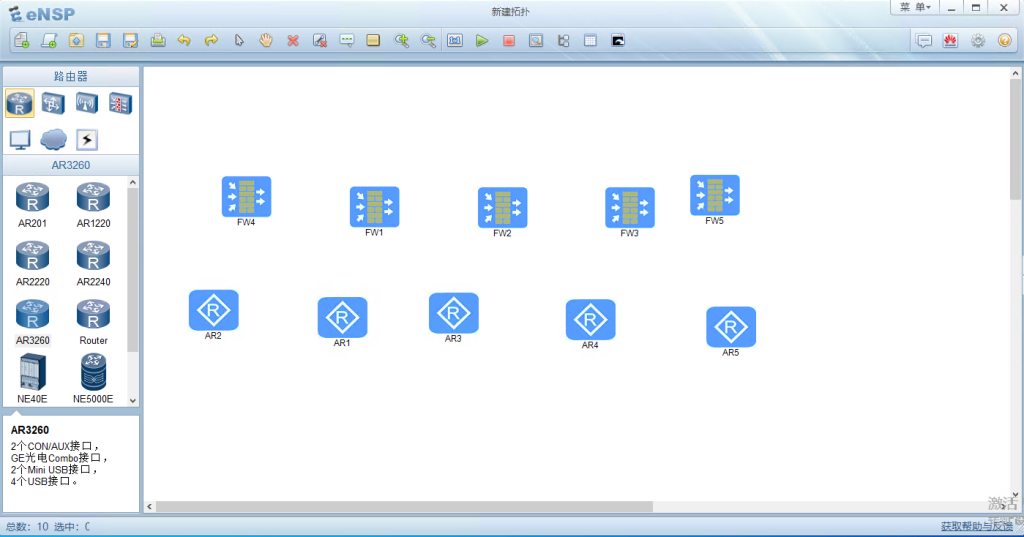Image resolution: width=1024 pixels, height=537 pixels.
Task: Select the red X delete tool
Action: [293, 41]
